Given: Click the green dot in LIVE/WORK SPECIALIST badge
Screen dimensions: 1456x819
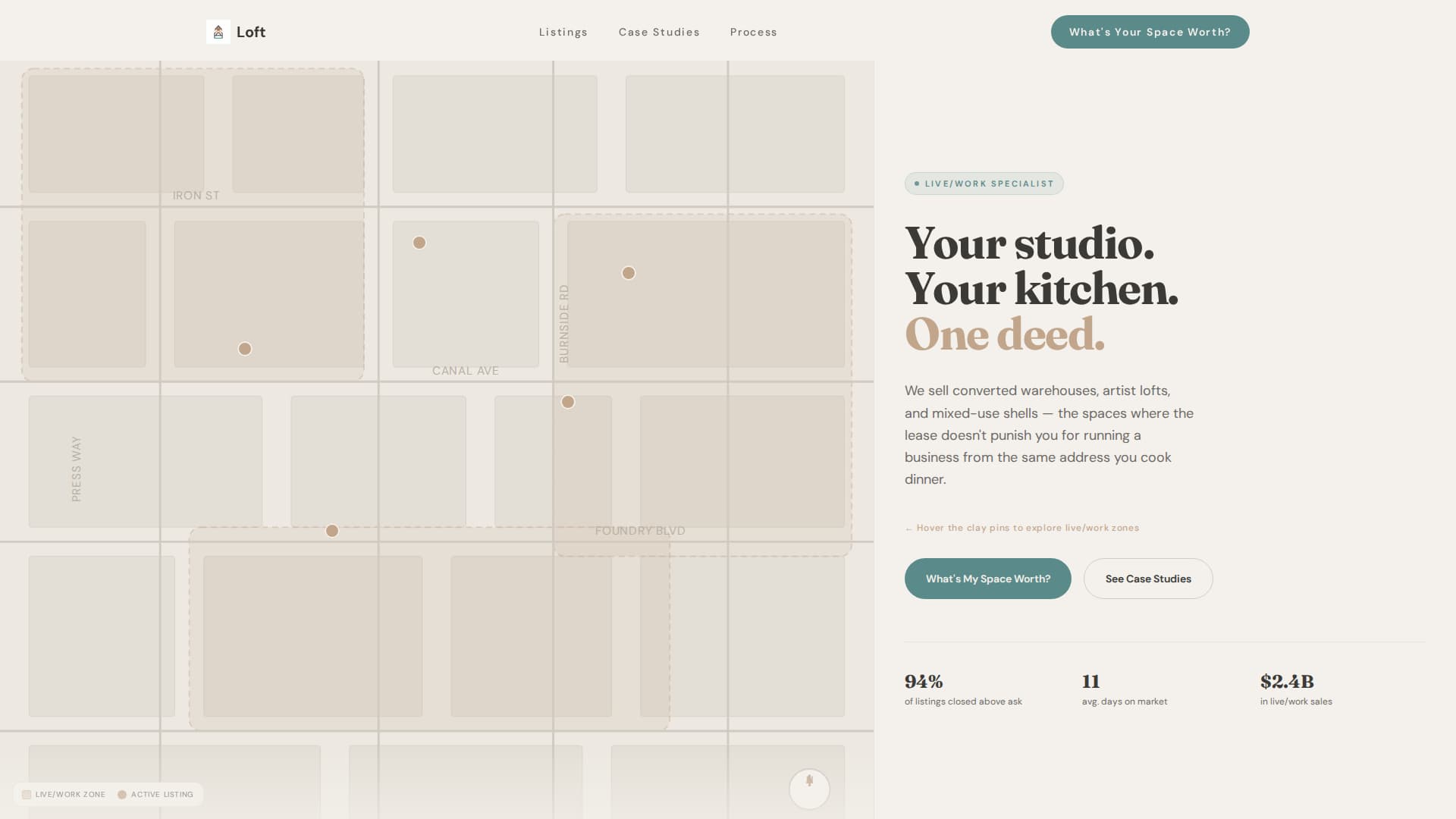Looking at the screenshot, I should click(x=915, y=183).
